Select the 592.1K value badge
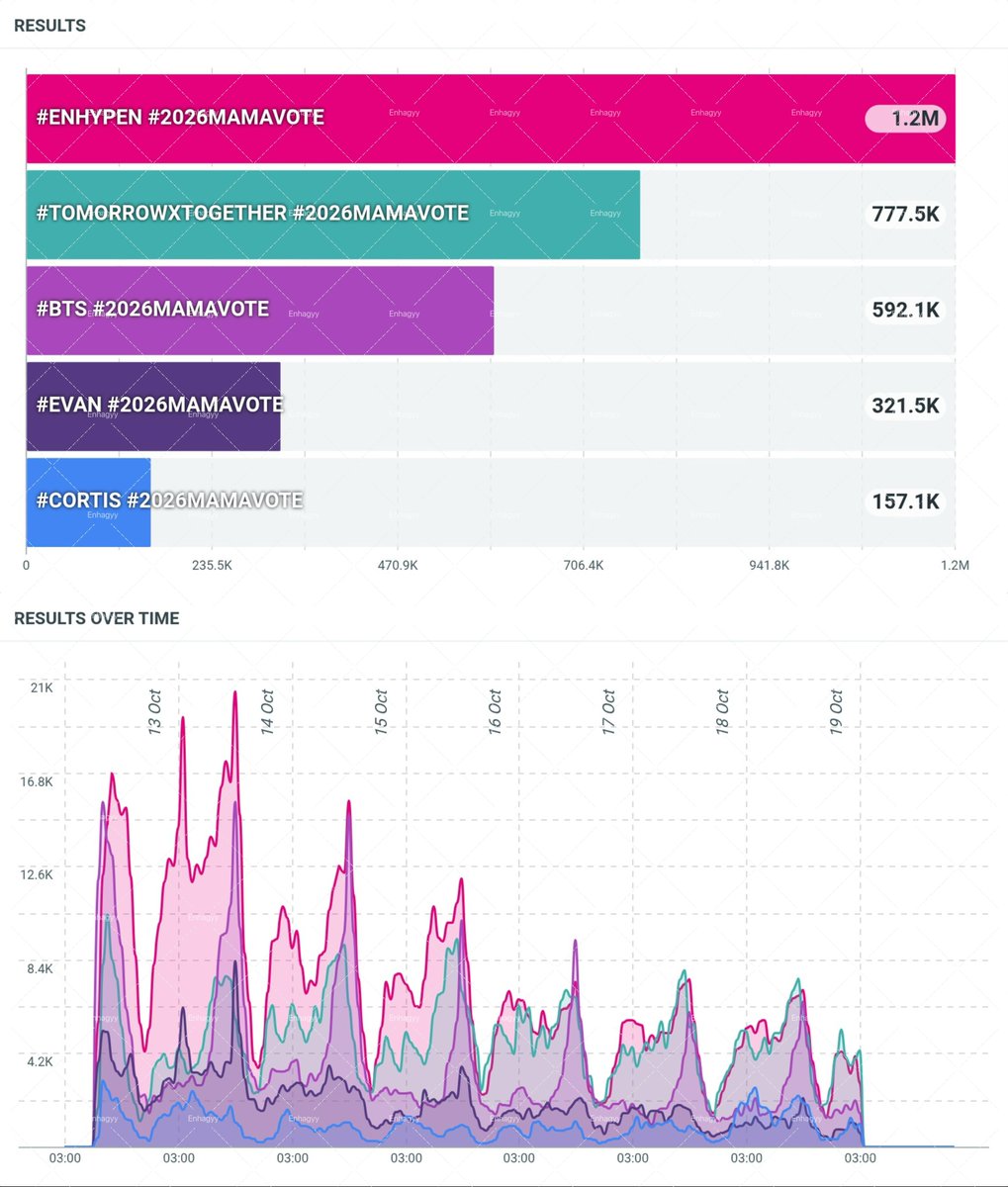 pyautogui.click(x=905, y=310)
